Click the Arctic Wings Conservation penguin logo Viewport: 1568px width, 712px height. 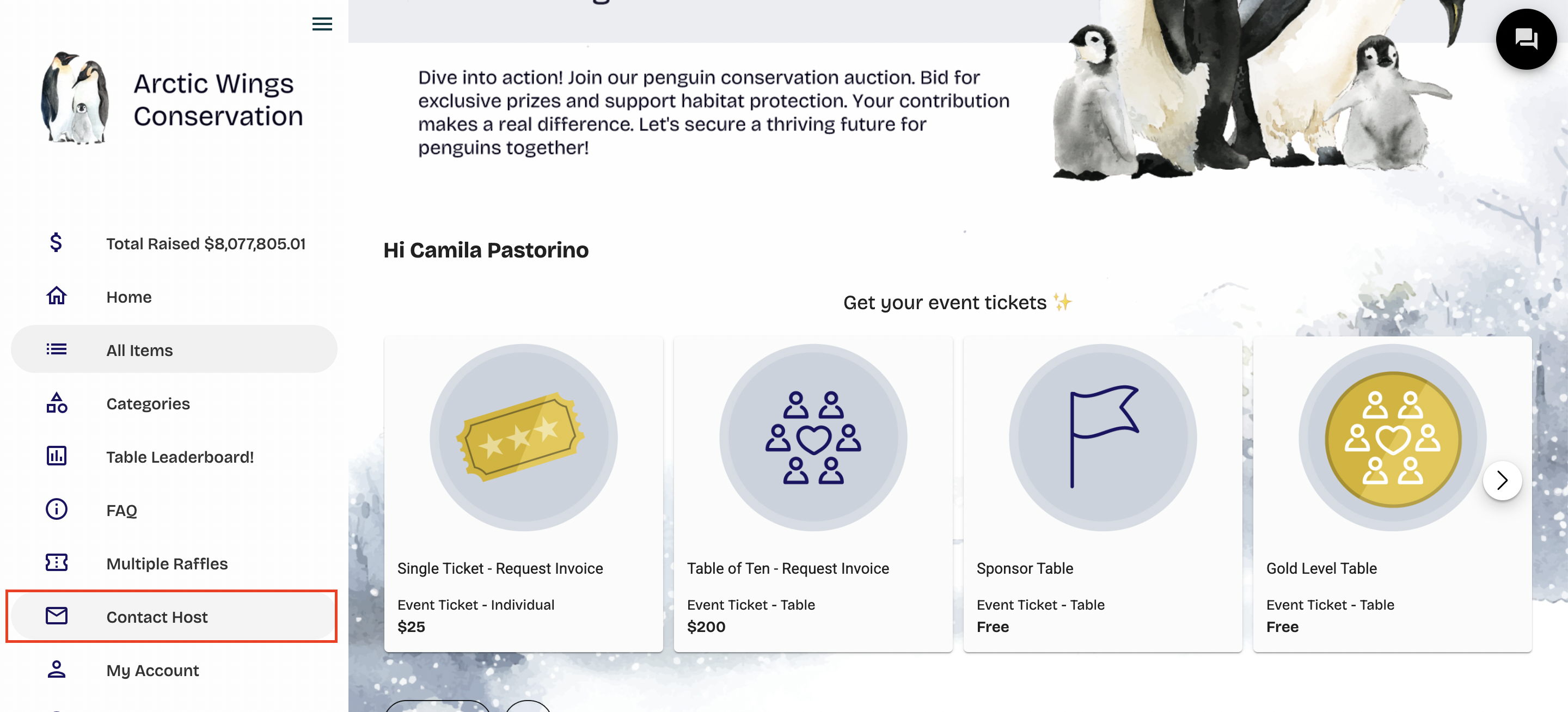point(76,98)
